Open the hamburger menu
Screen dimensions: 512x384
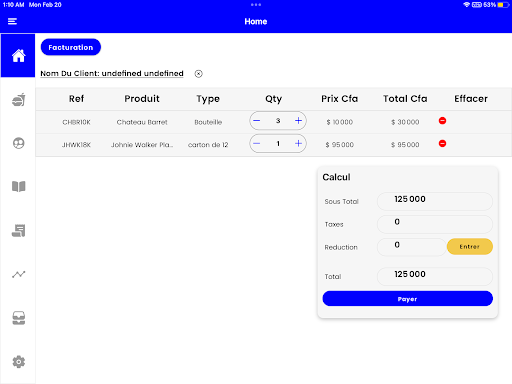click(12, 22)
